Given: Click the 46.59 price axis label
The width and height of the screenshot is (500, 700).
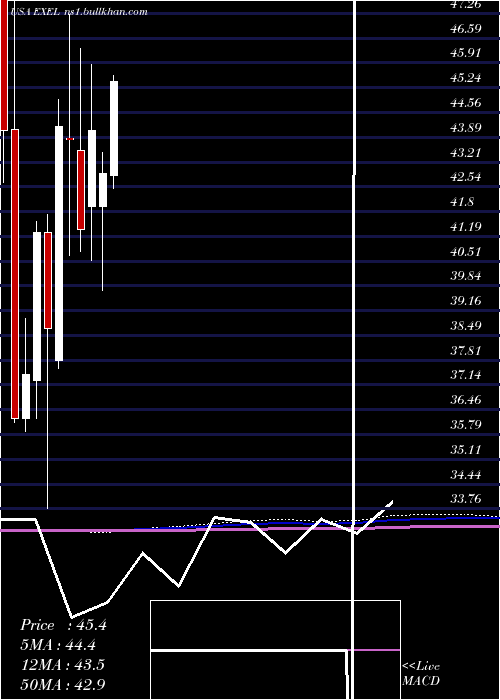Looking at the screenshot, I should click(x=466, y=29).
